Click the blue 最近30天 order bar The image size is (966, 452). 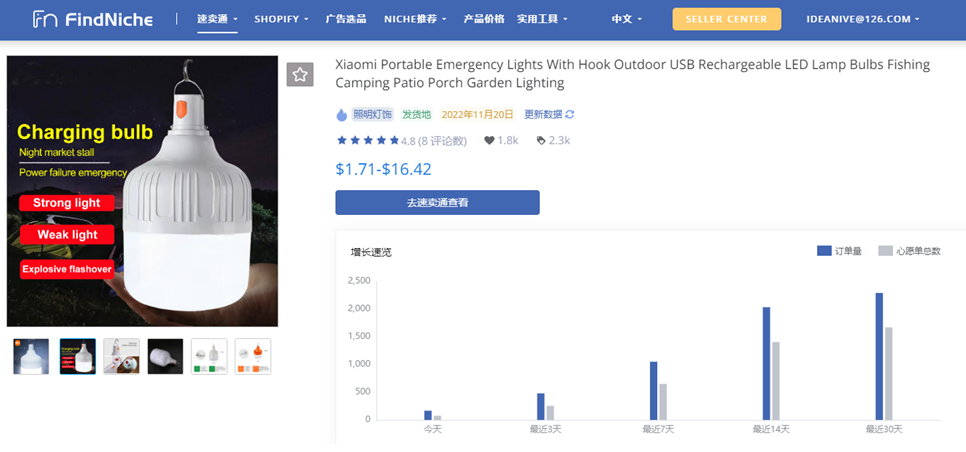[879, 357]
